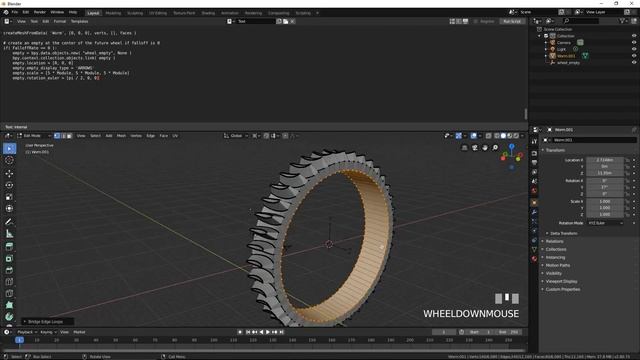The image size is (640, 360).
Task: Toggle Collection visibility eye icon
Action: tap(634, 36)
